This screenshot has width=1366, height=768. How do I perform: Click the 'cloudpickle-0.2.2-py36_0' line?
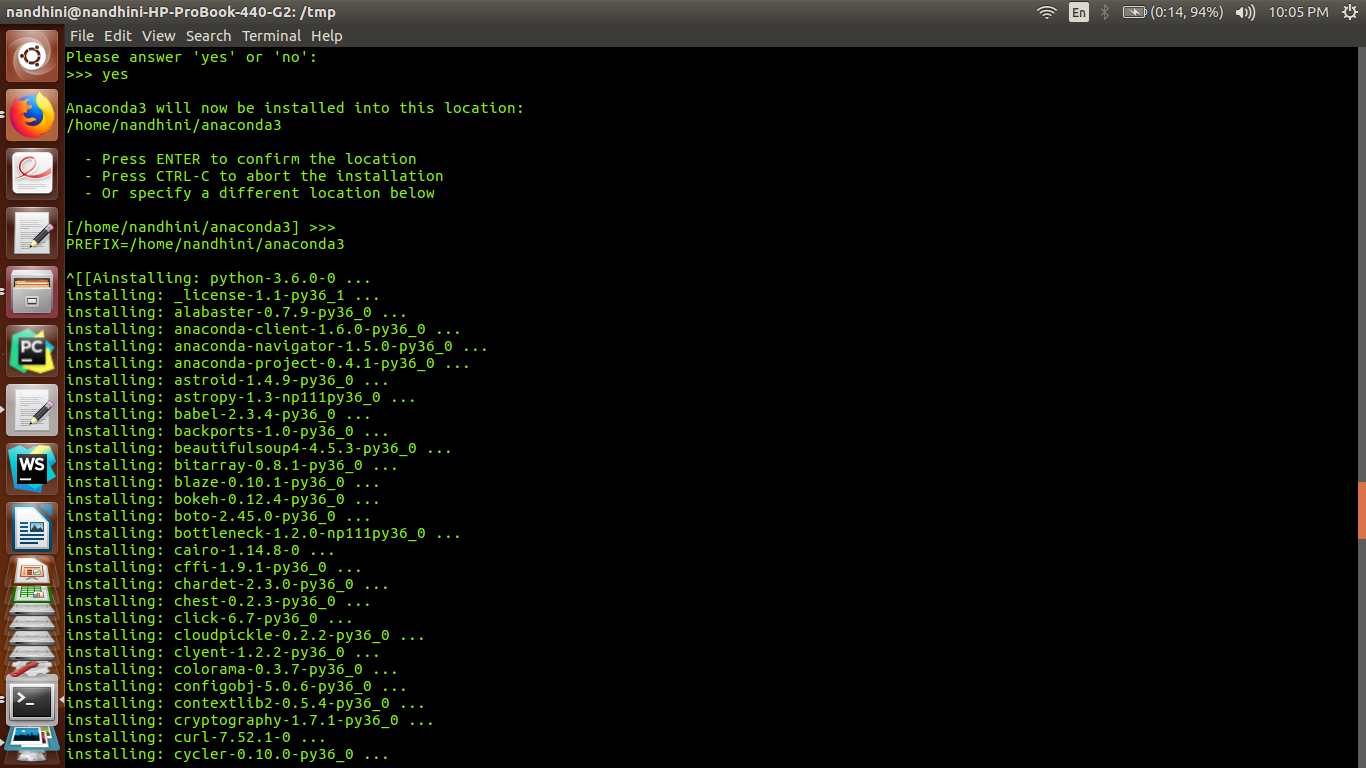click(245, 635)
